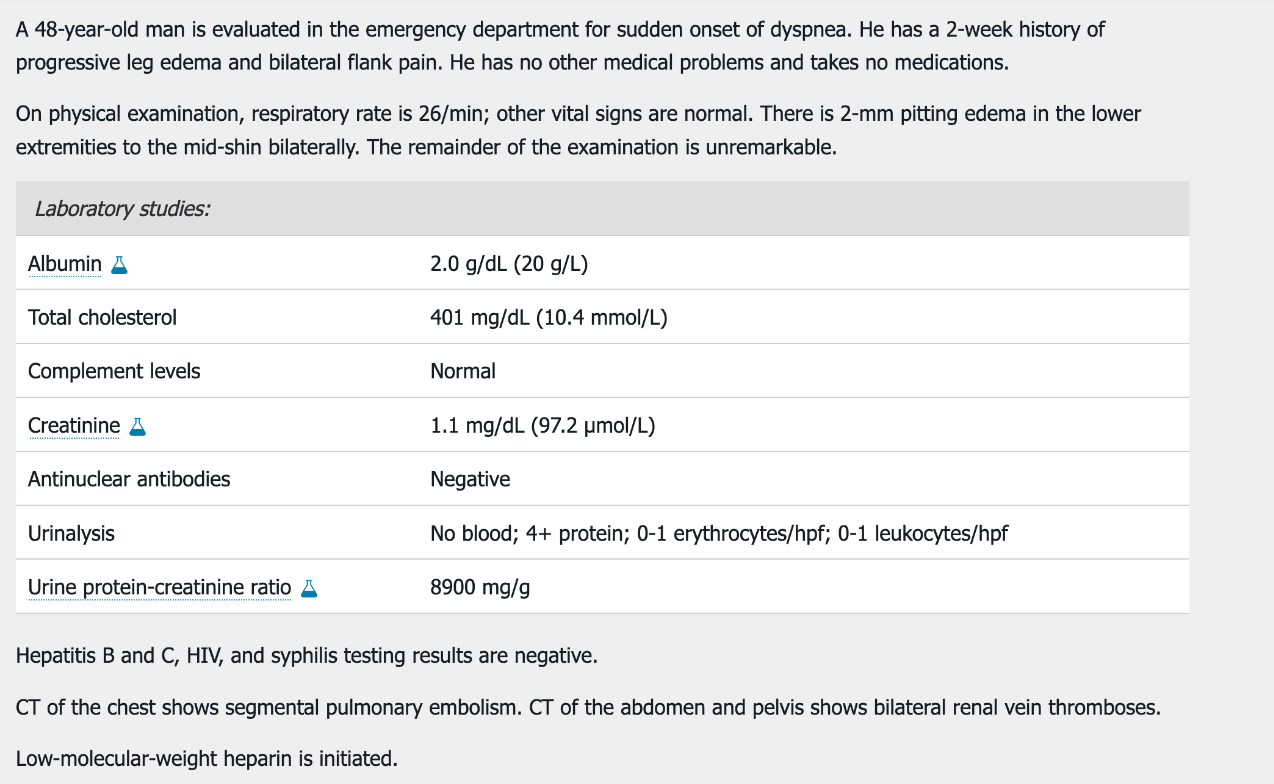The height and width of the screenshot is (784, 1274).
Task: Select the Laboratory studies table header
Action: [x=602, y=209]
